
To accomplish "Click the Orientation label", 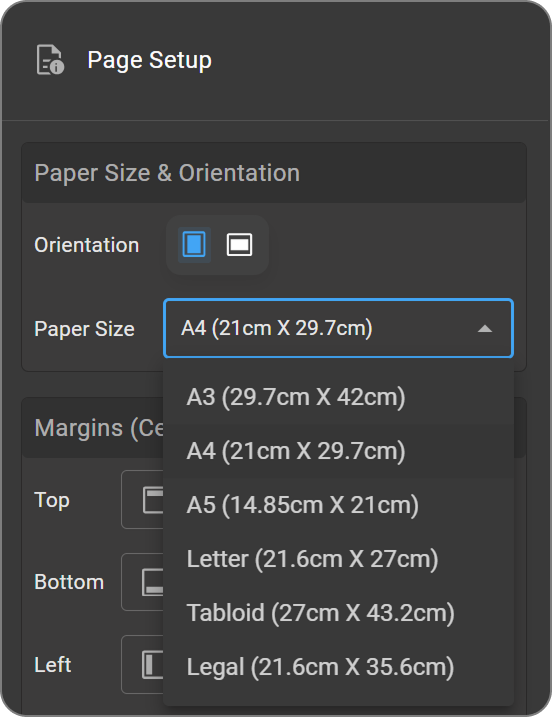I will coord(86,245).
